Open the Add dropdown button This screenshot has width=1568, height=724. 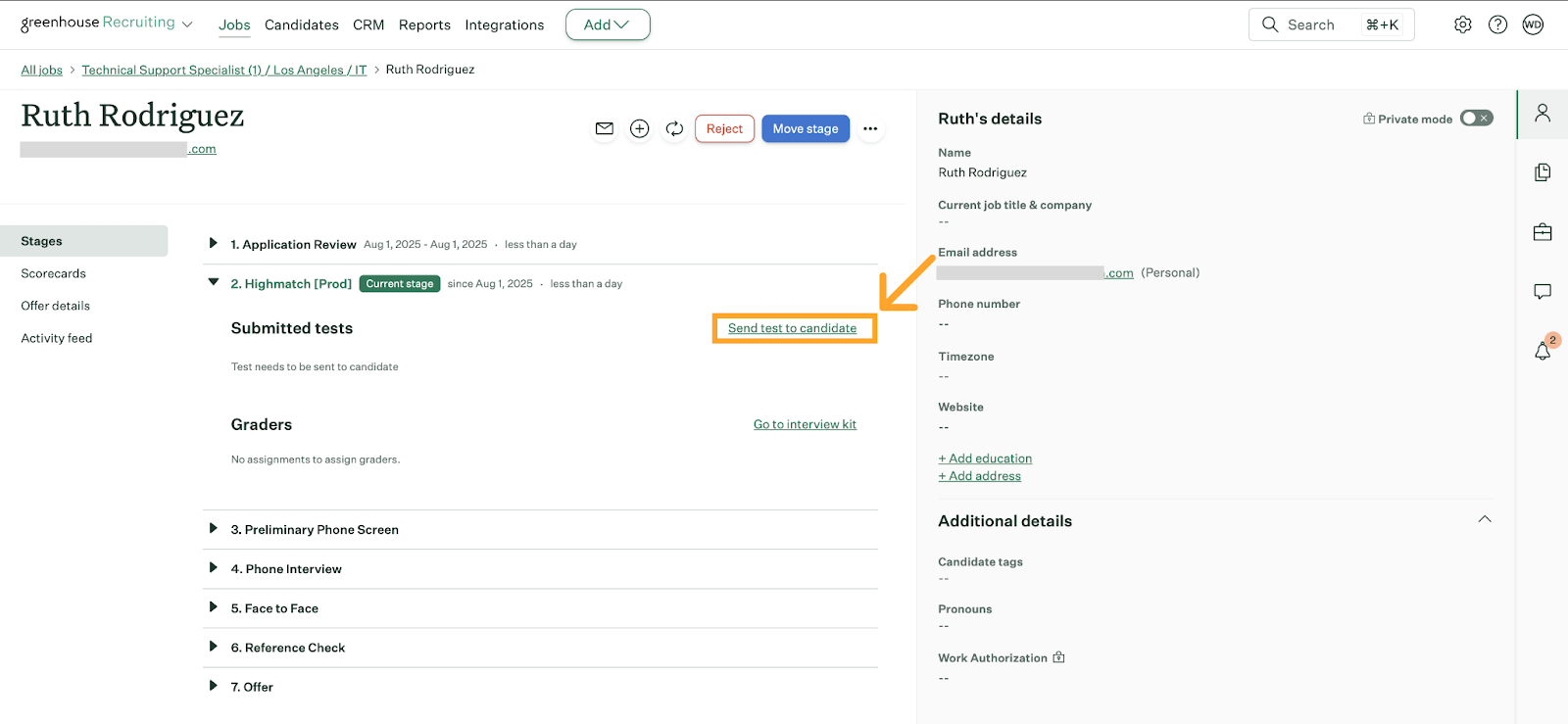coord(607,24)
